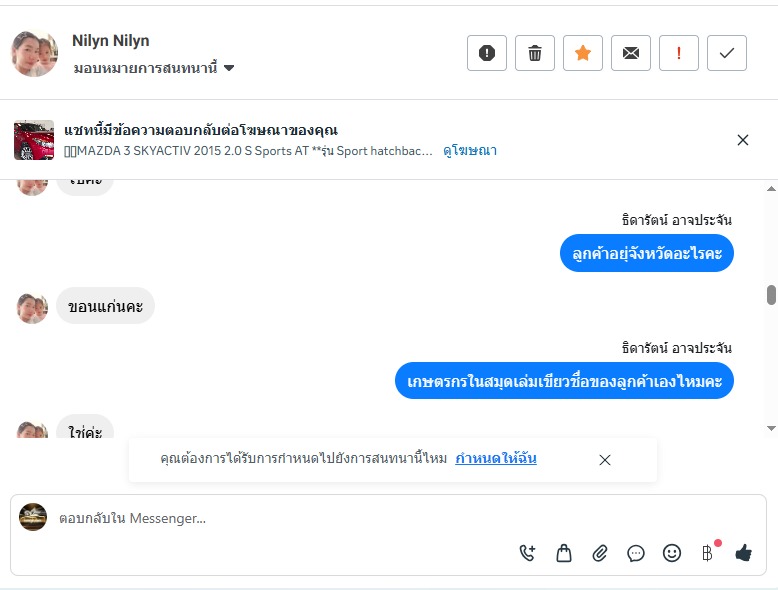Delete conversation using the trash icon
Viewport: 778px width, 590px height.
(x=535, y=53)
